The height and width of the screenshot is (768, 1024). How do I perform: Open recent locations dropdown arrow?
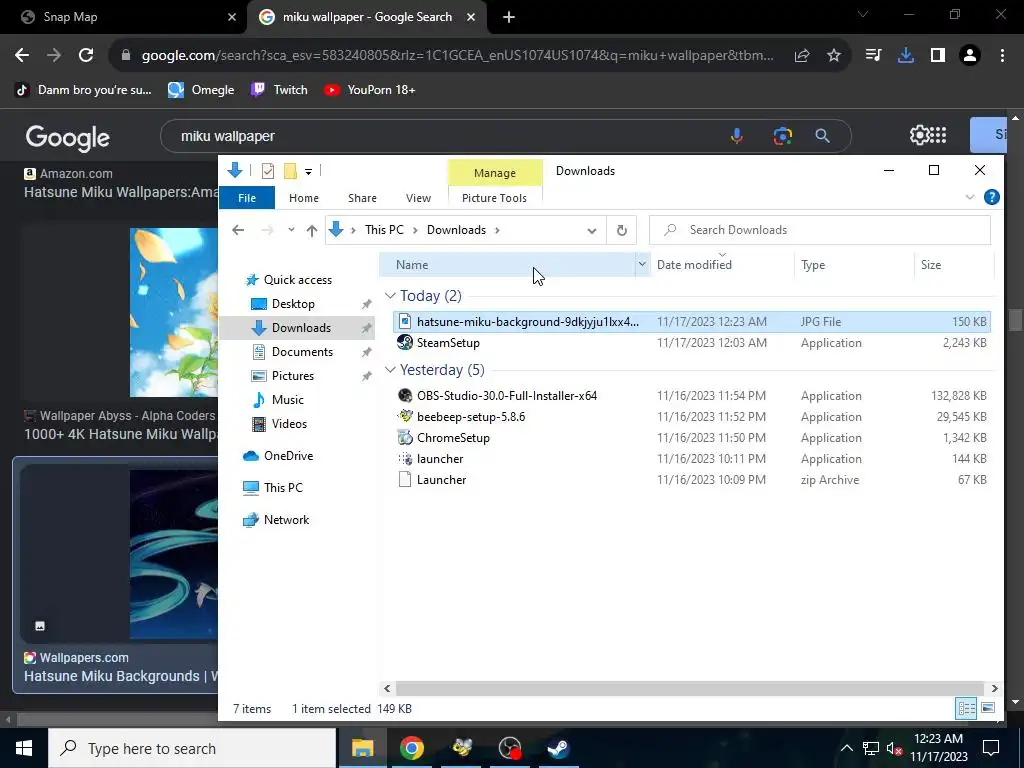coord(291,230)
